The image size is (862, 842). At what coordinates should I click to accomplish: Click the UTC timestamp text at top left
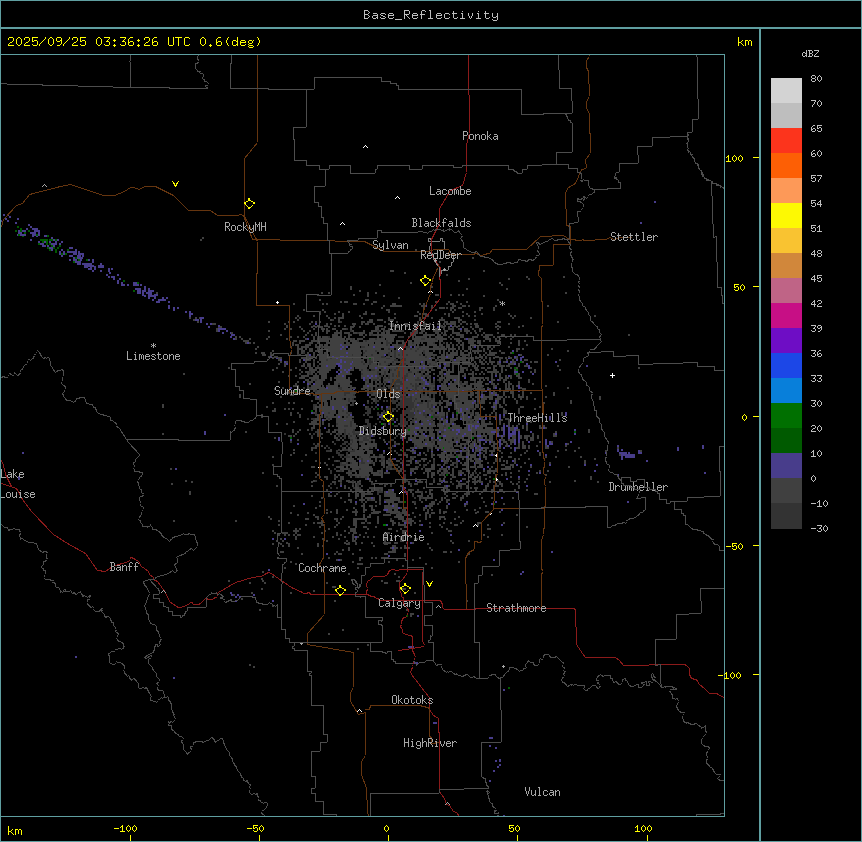click(134, 42)
